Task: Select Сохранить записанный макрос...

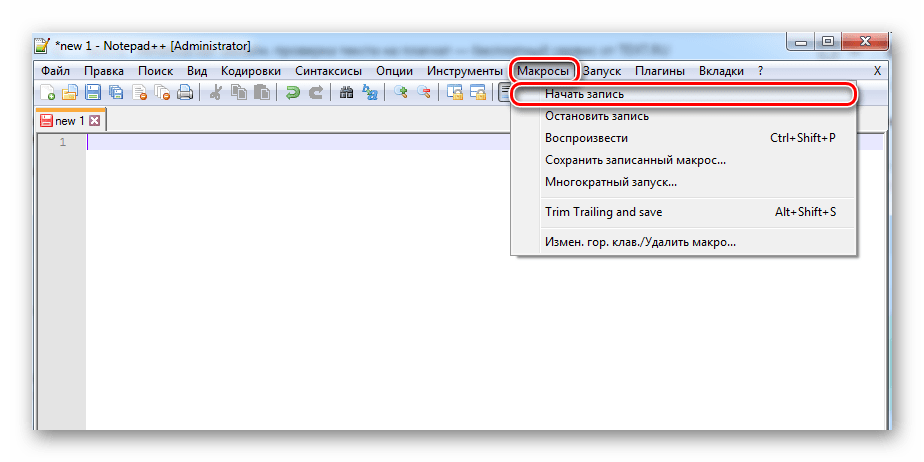Action: [684, 160]
